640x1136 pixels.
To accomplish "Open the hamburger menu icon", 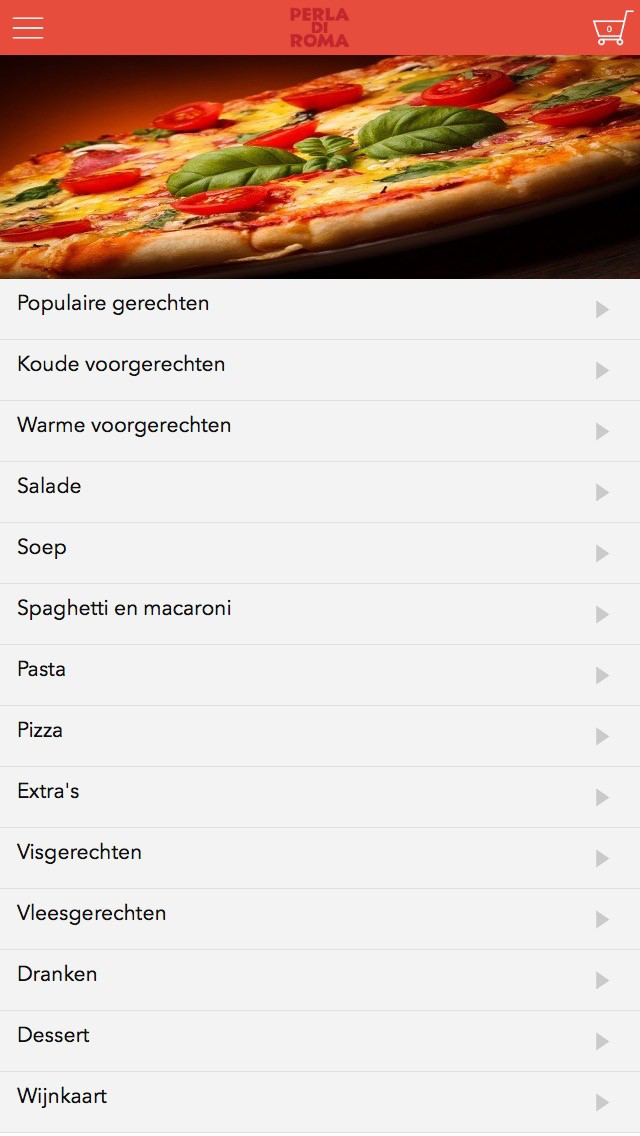I will click(x=28, y=28).
